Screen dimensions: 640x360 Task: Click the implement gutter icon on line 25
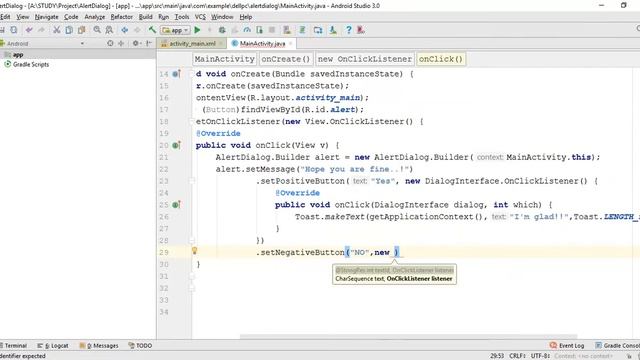pos(176,205)
